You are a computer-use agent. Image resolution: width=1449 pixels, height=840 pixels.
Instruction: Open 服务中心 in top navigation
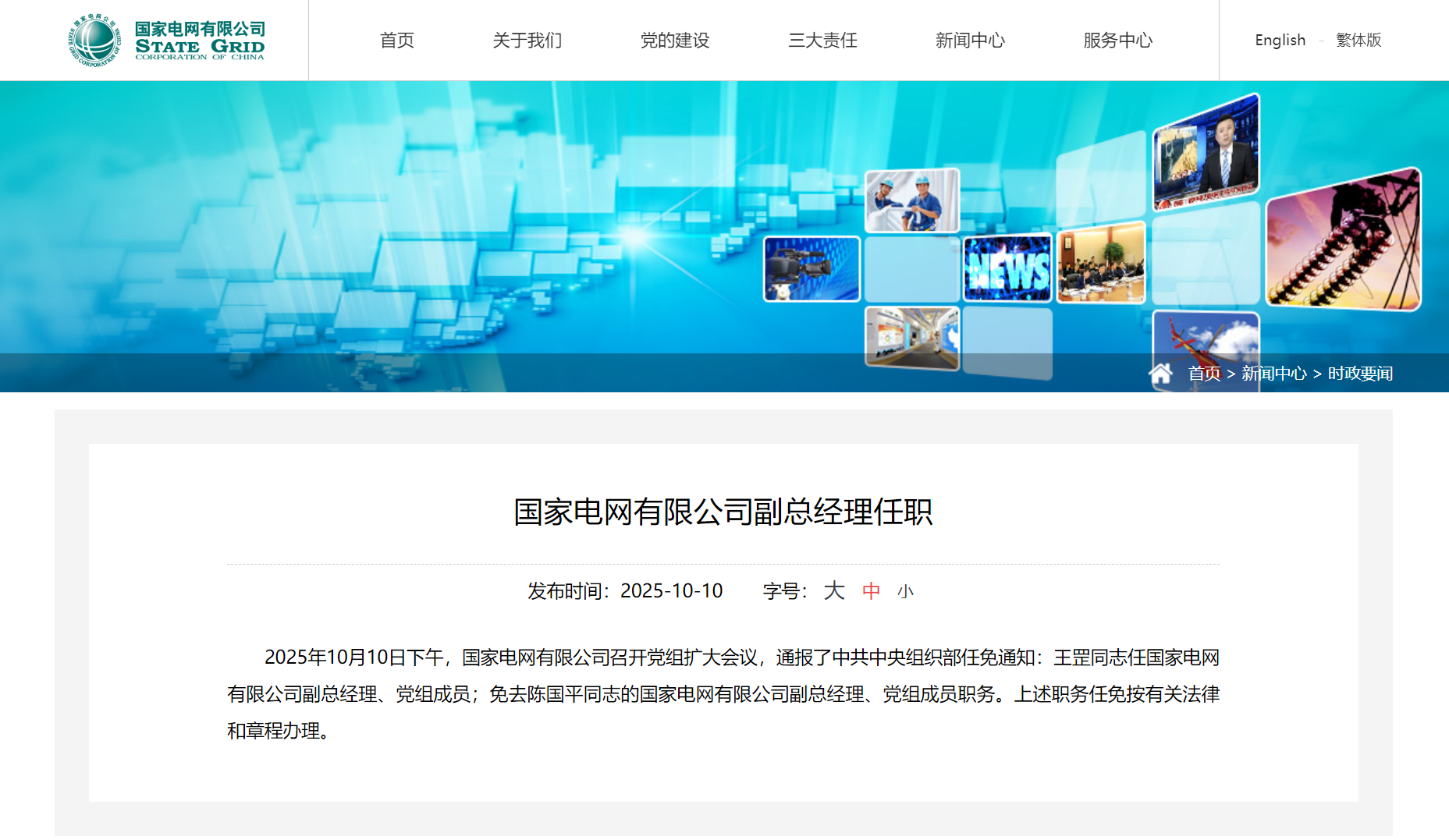click(1117, 41)
